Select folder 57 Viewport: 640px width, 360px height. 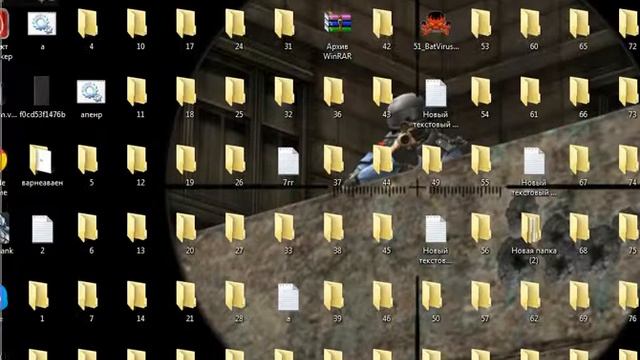481,296
